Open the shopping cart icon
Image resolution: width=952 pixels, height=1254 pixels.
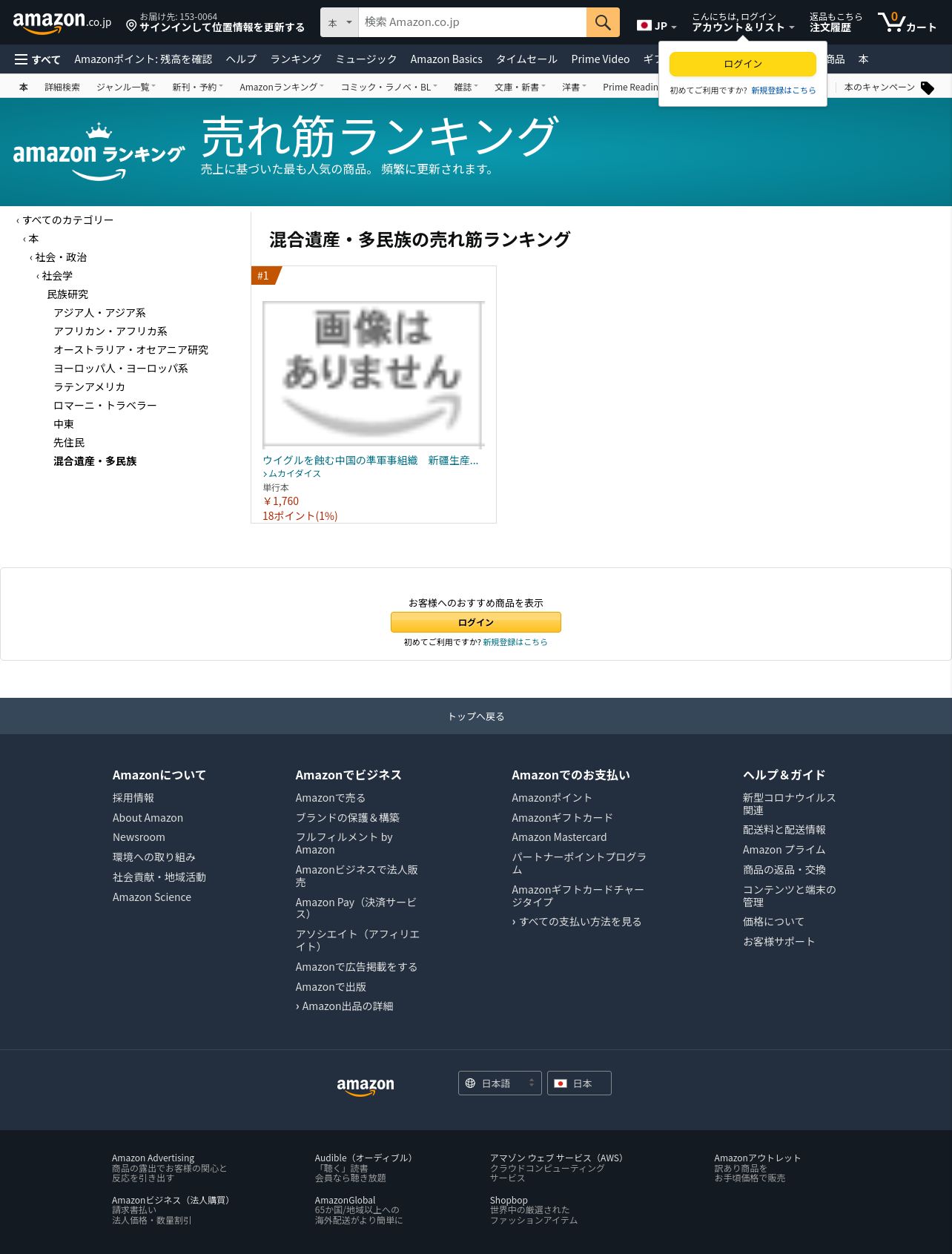pyautogui.click(x=907, y=22)
